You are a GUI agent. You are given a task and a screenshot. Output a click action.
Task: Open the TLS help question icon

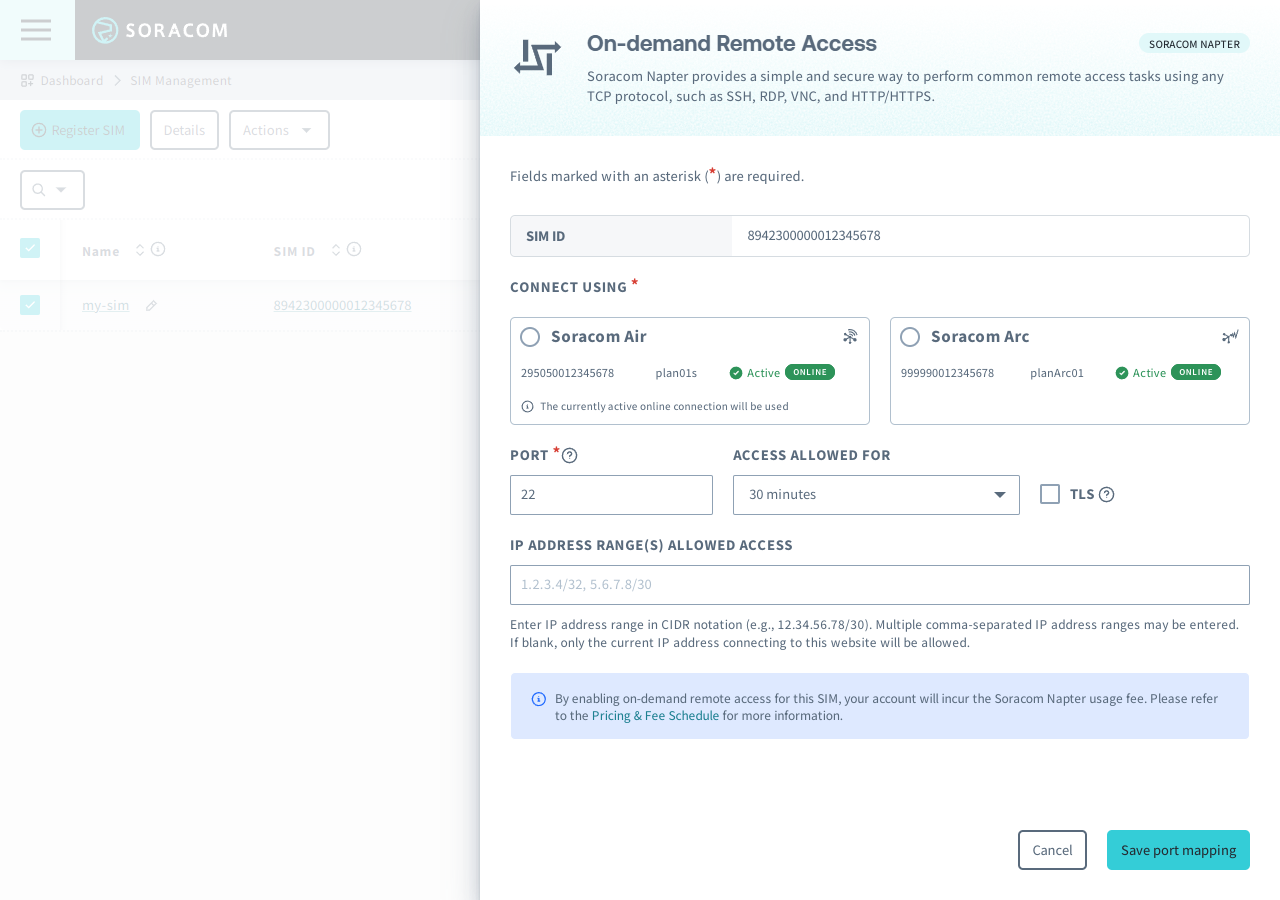tap(1106, 494)
